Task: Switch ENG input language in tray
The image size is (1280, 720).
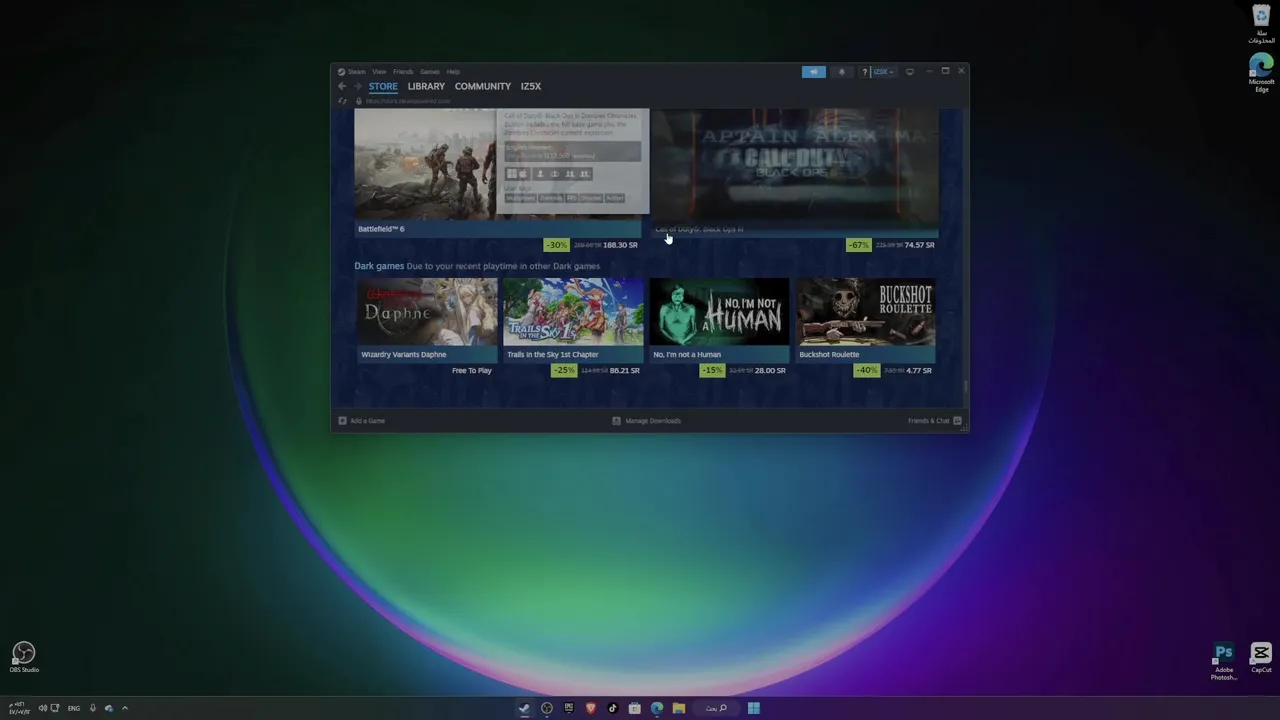Action: (74, 708)
